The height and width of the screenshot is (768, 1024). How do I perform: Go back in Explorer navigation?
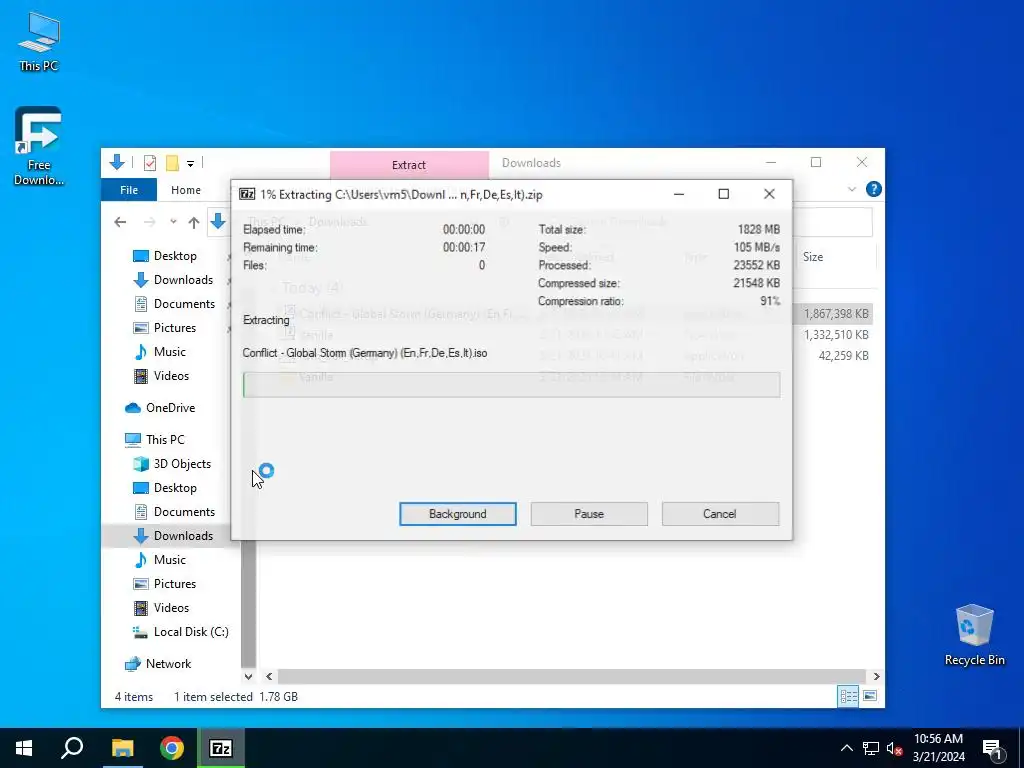pos(120,222)
